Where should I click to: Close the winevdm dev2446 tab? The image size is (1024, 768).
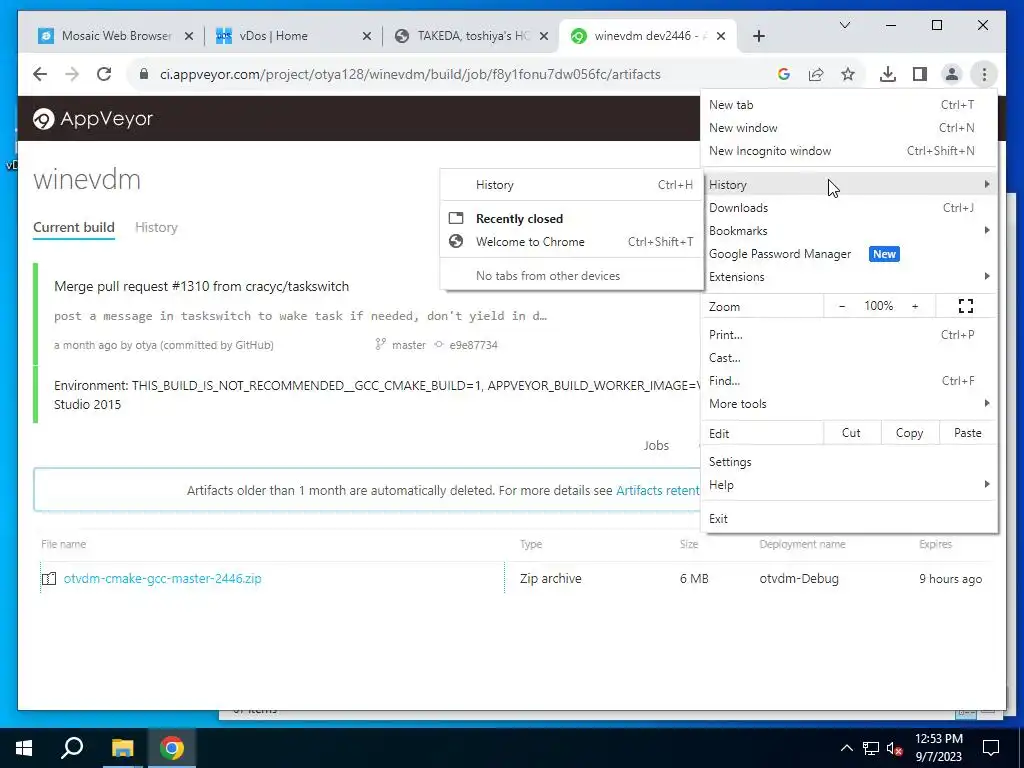(720, 37)
